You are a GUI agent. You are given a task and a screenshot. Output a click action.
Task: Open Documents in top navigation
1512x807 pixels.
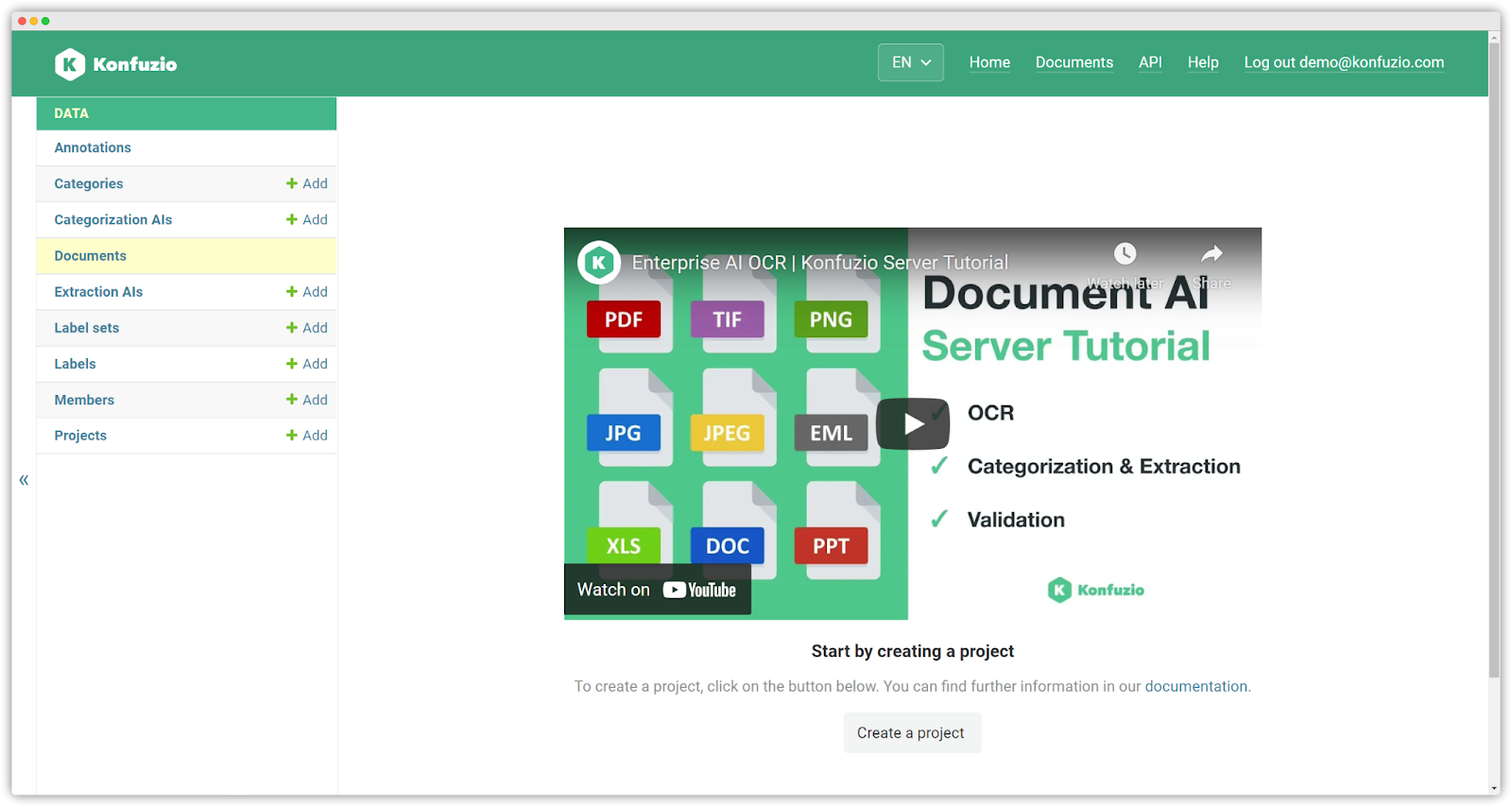pyautogui.click(x=1074, y=62)
